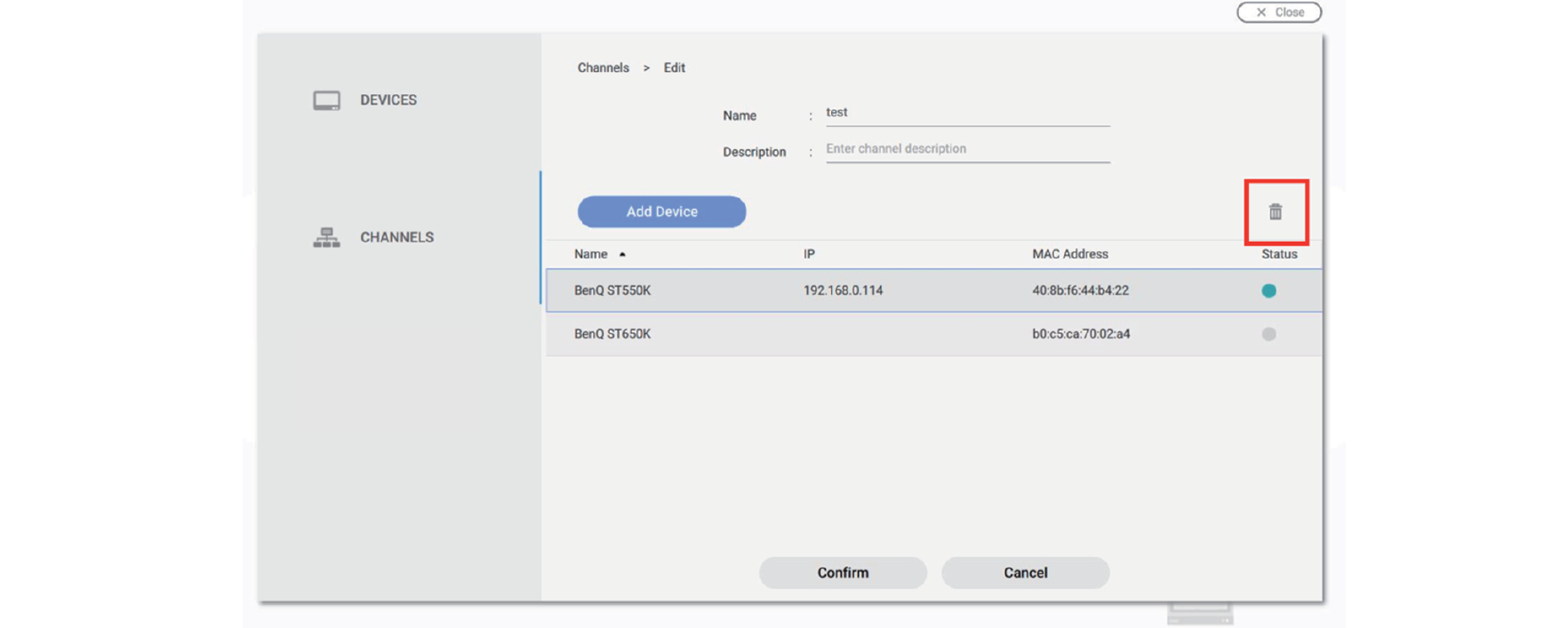Go back via Channels breadcrumb

[603, 68]
